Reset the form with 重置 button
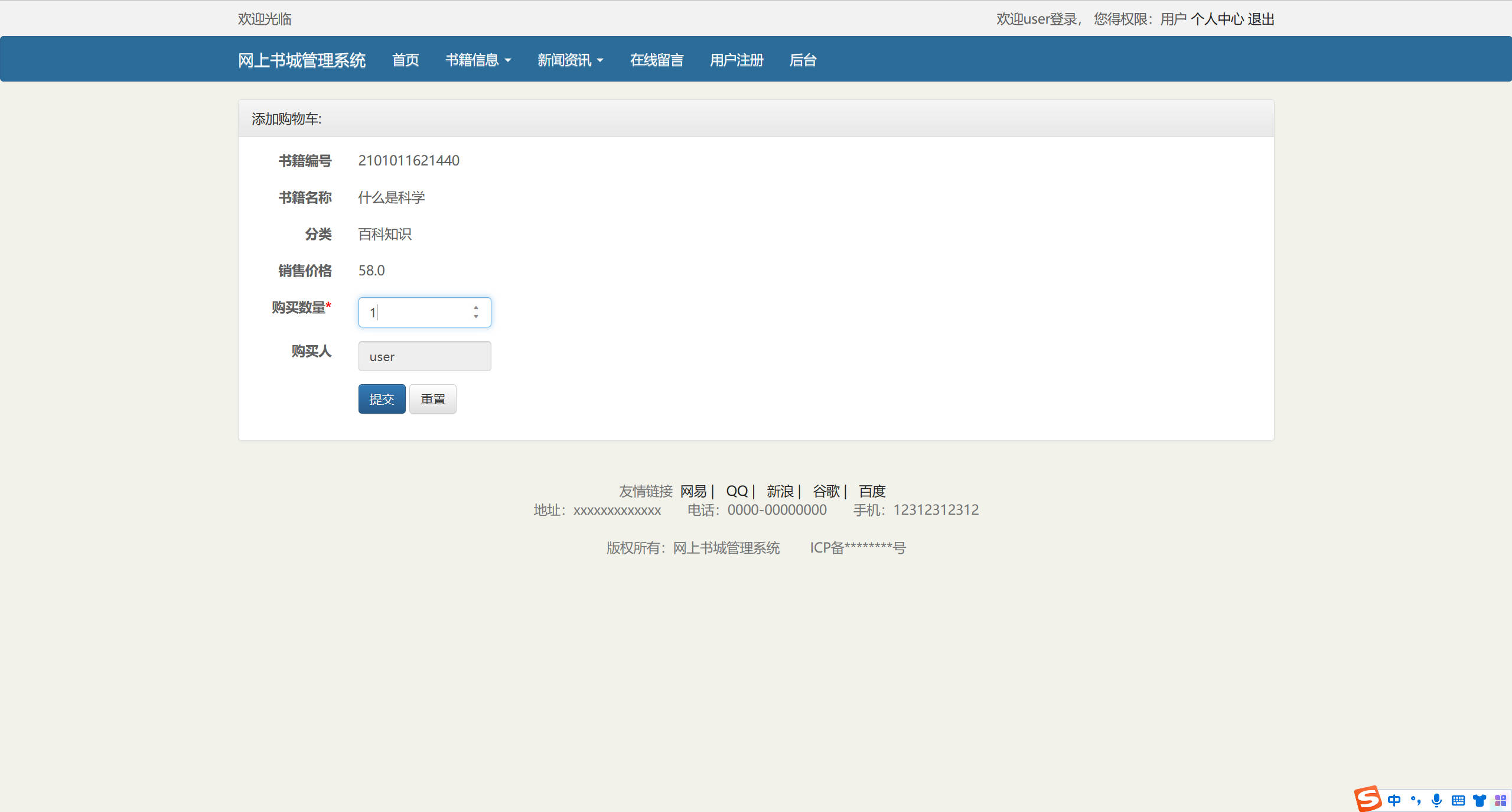This screenshot has width=1512, height=812. pos(432,399)
